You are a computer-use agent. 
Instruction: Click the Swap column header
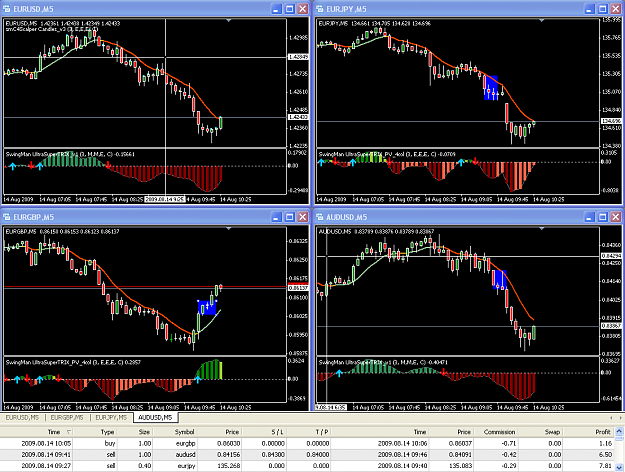pyautogui.click(x=540, y=432)
